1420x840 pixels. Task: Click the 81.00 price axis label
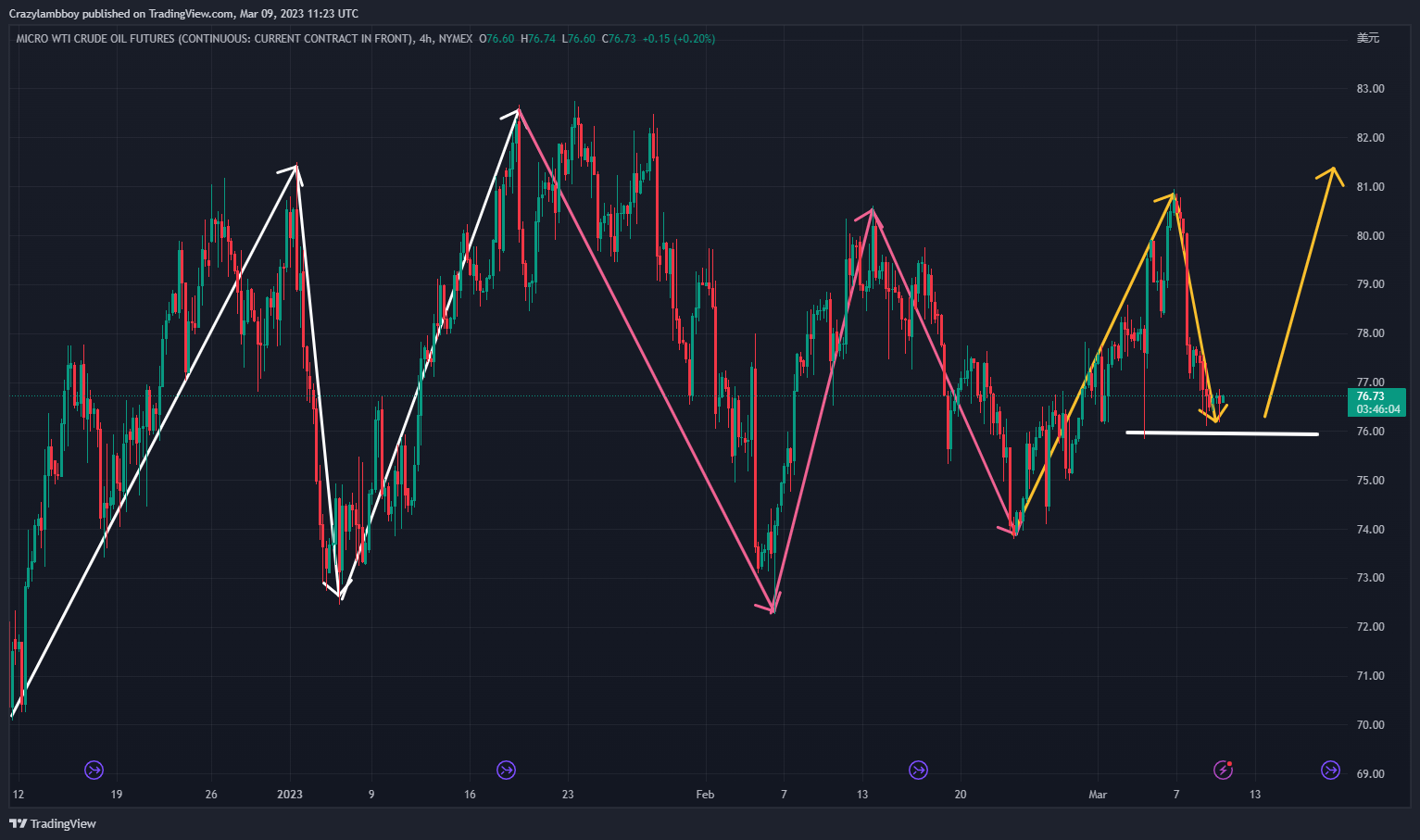(1370, 187)
